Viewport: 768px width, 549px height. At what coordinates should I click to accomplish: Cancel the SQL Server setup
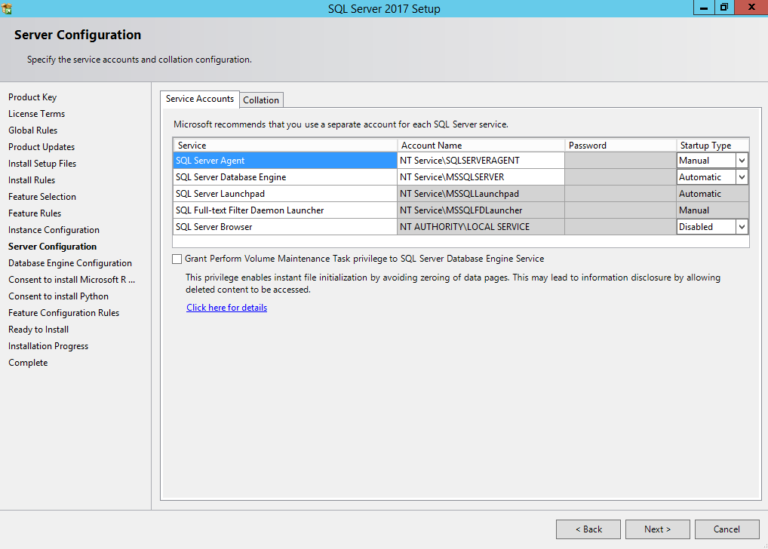[x=727, y=529]
